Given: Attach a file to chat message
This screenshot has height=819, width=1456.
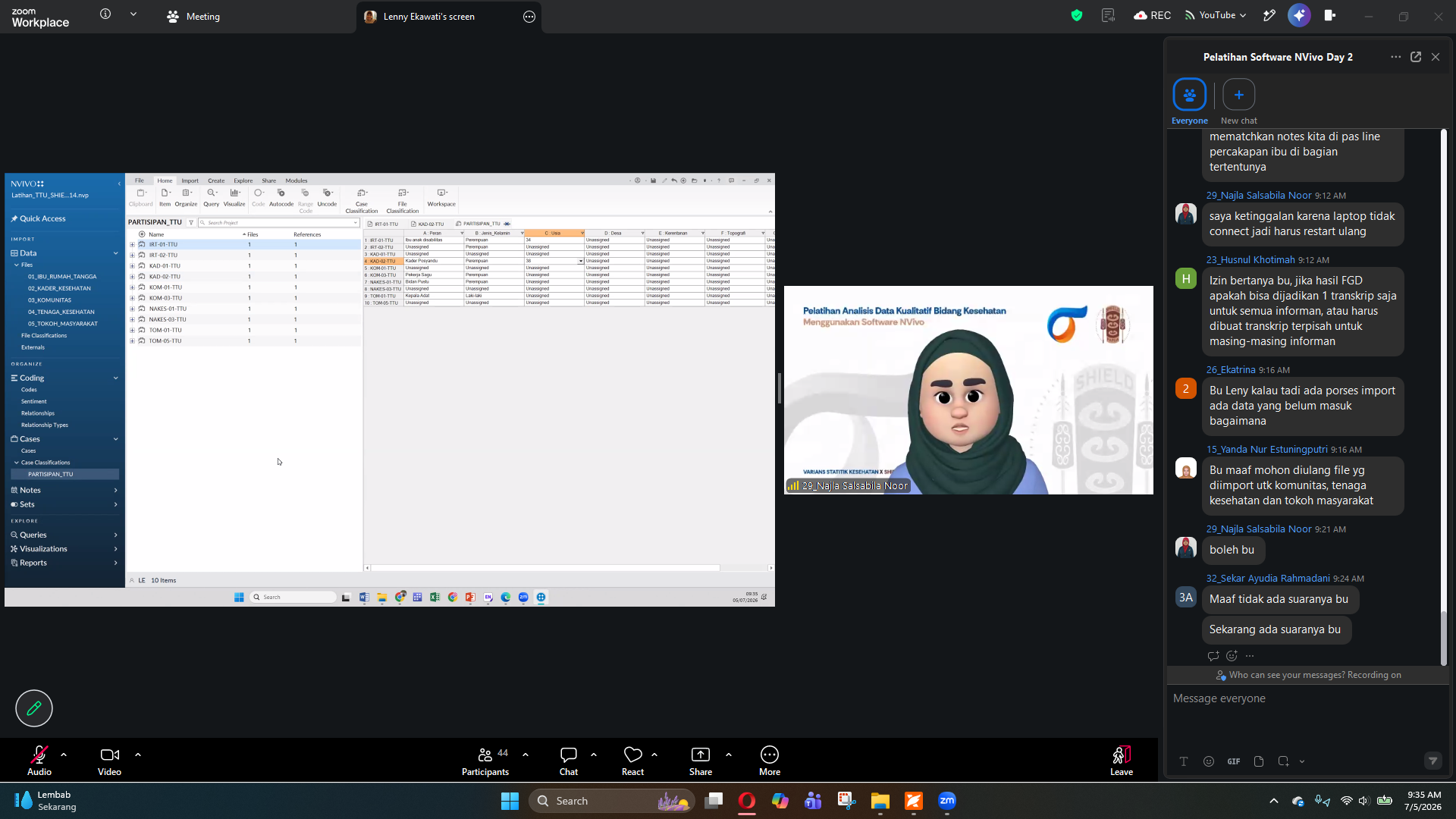Looking at the screenshot, I should click(1259, 761).
